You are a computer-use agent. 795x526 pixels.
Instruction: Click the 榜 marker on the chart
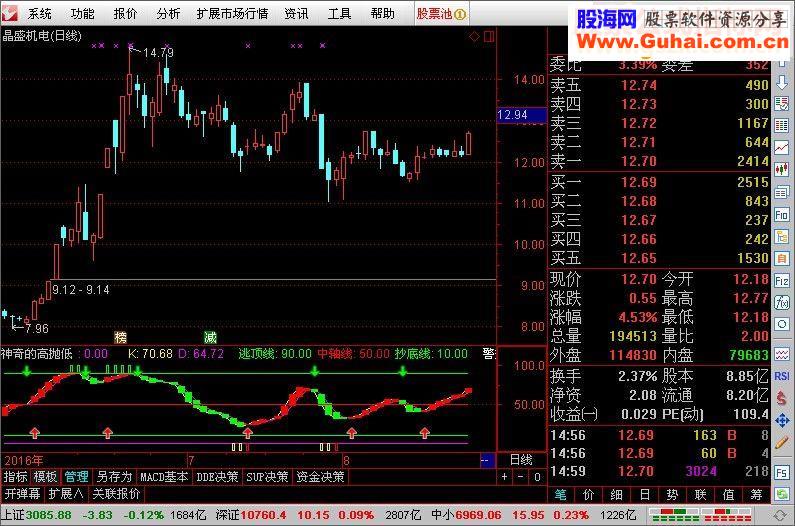pyautogui.click(x=120, y=337)
